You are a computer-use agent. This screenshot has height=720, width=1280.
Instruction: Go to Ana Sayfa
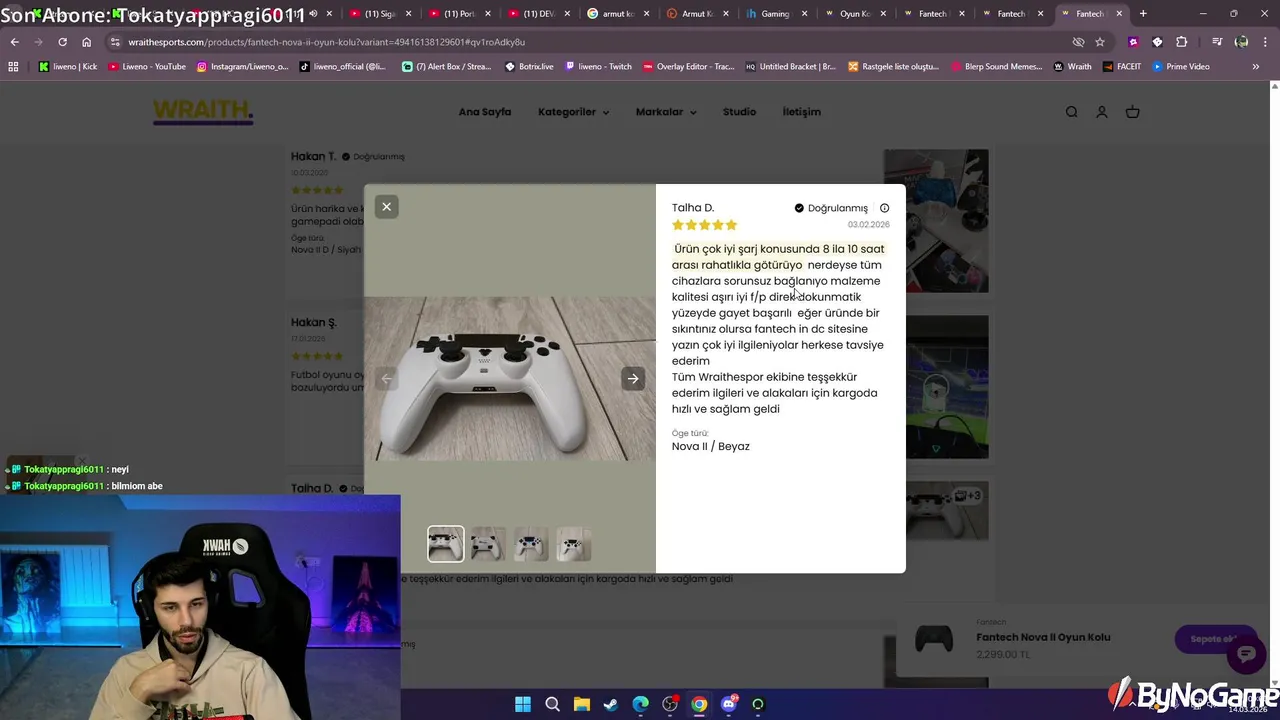485,112
